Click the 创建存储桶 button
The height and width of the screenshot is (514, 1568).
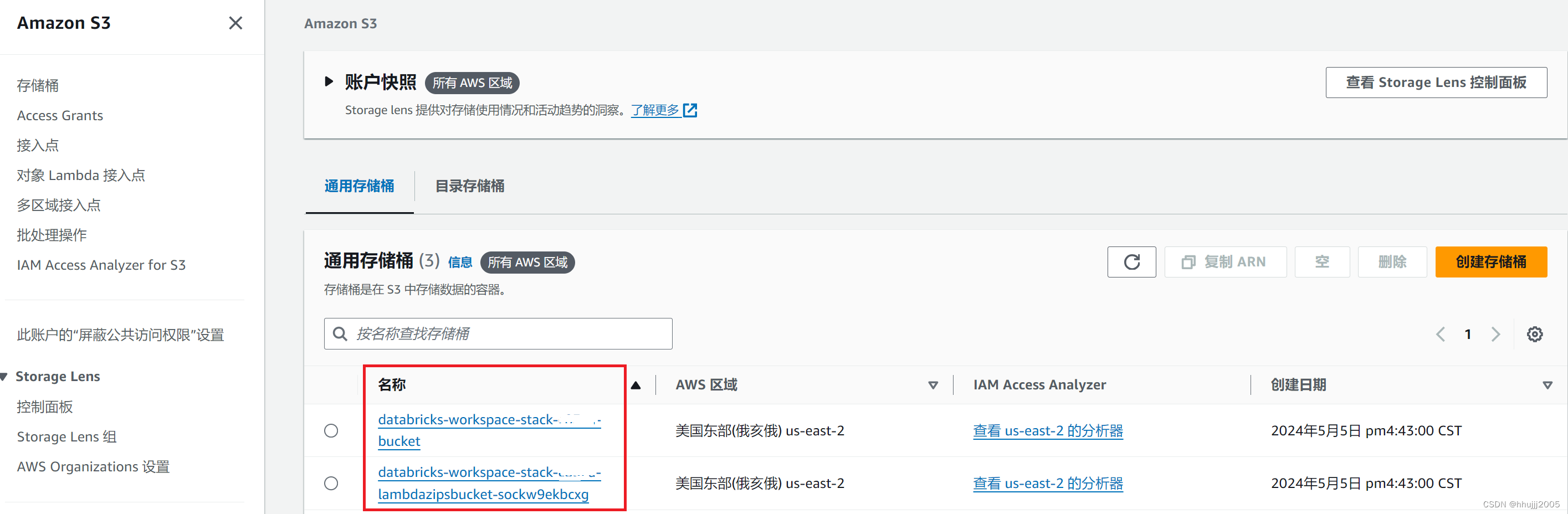(1490, 261)
